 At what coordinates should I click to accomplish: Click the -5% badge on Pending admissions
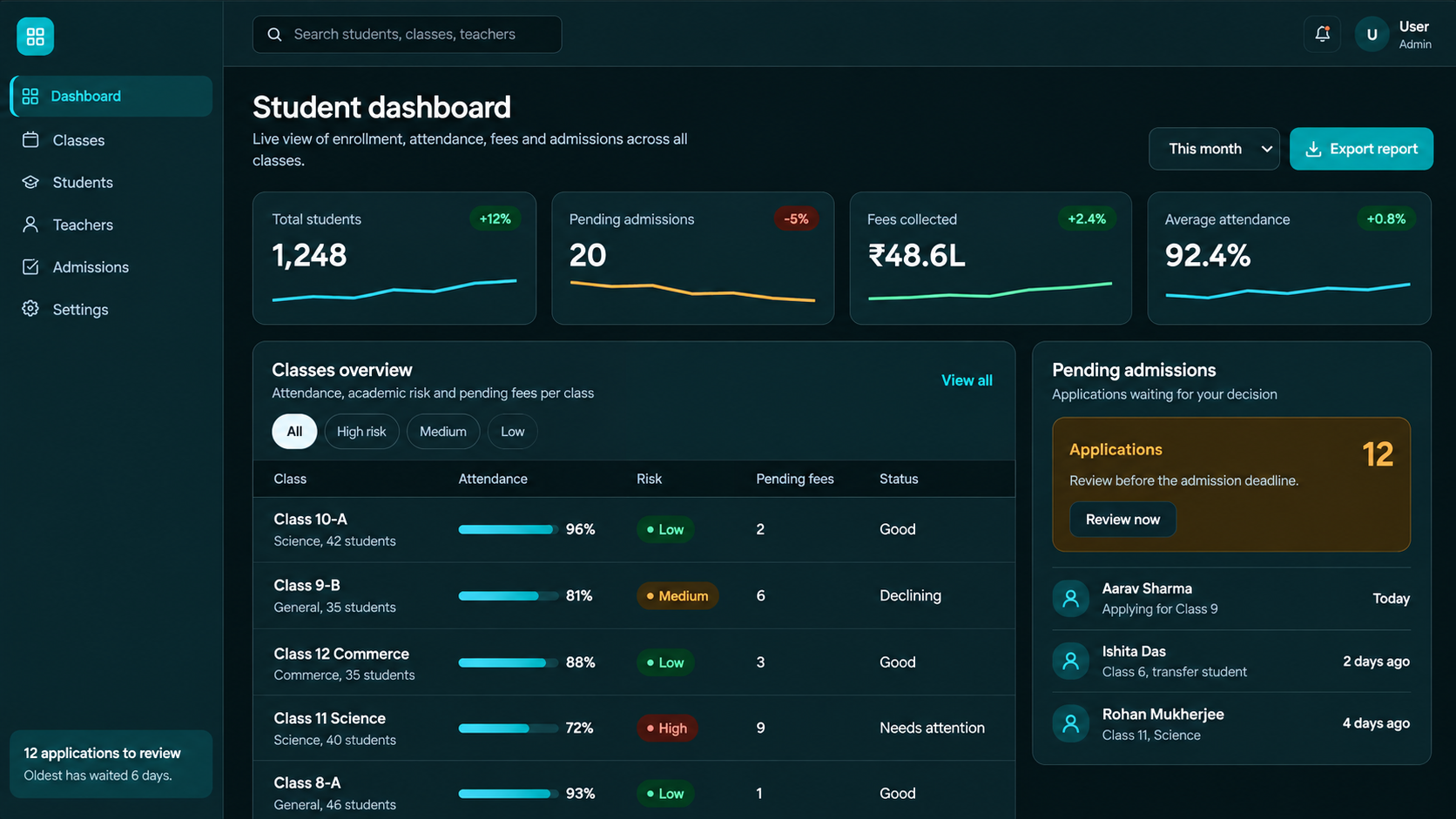[796, 219]
